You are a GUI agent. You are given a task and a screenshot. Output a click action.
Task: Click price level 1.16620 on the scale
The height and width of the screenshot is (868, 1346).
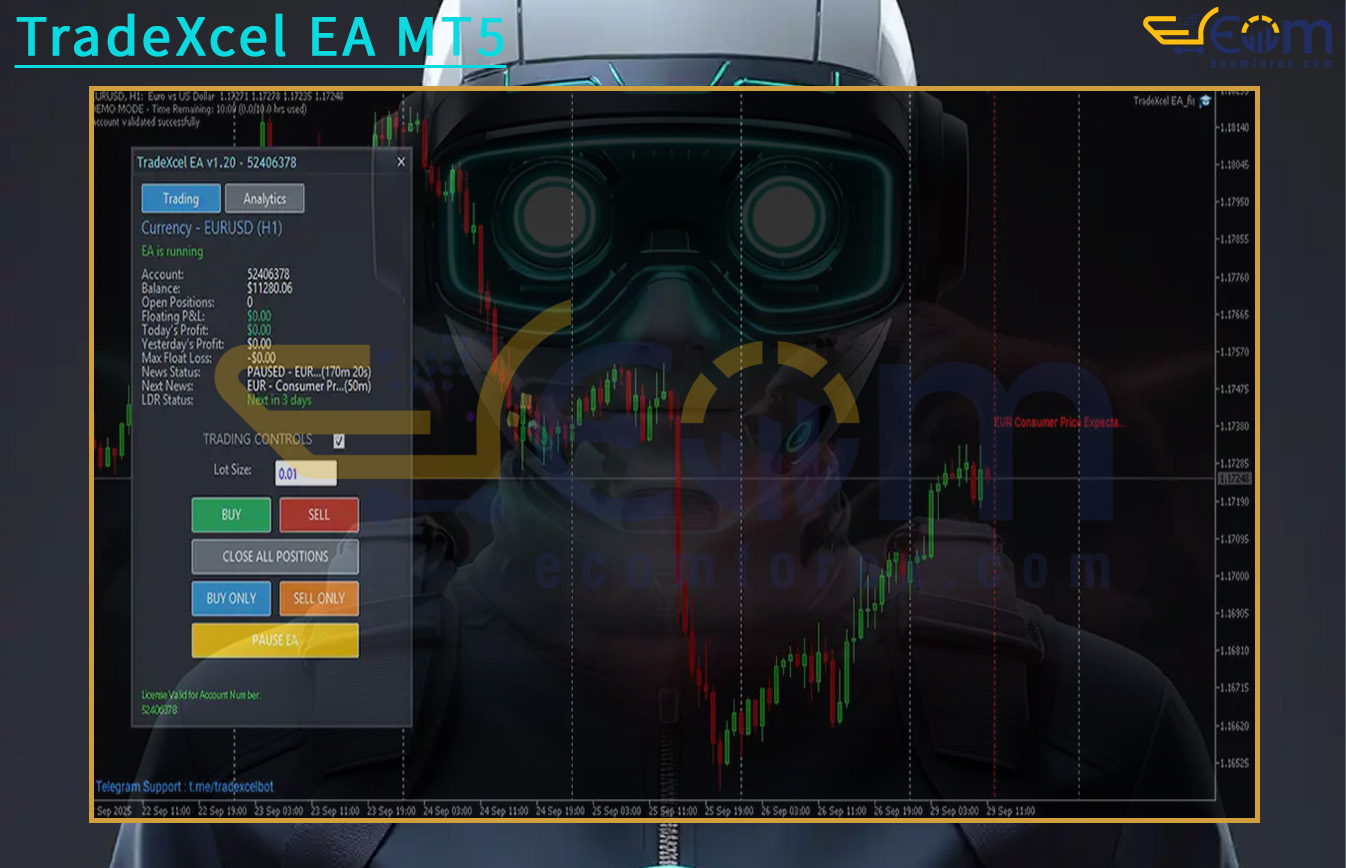1237,726
